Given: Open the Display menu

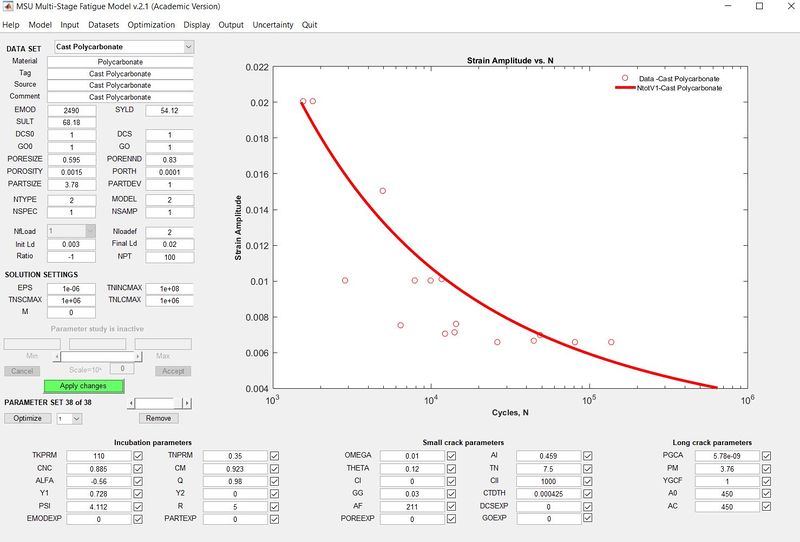Looking at the screenshot, I should click(196, 24).
